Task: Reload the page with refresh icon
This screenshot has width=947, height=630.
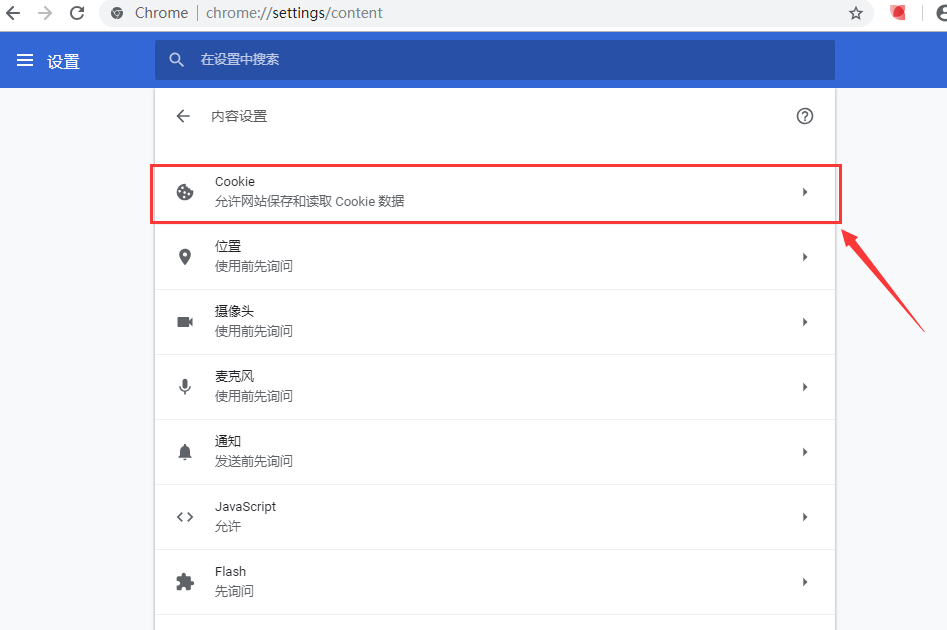Action: click(77, 13)
